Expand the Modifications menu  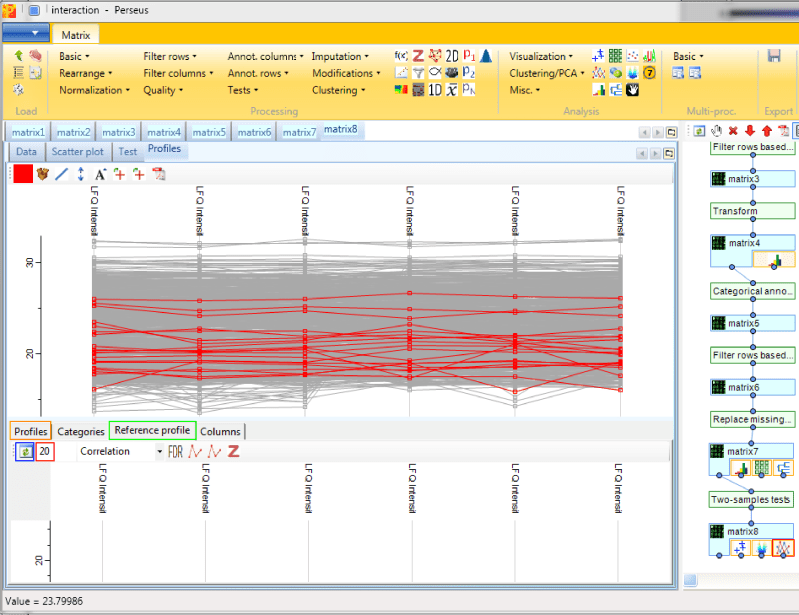(x=347, y=73)
